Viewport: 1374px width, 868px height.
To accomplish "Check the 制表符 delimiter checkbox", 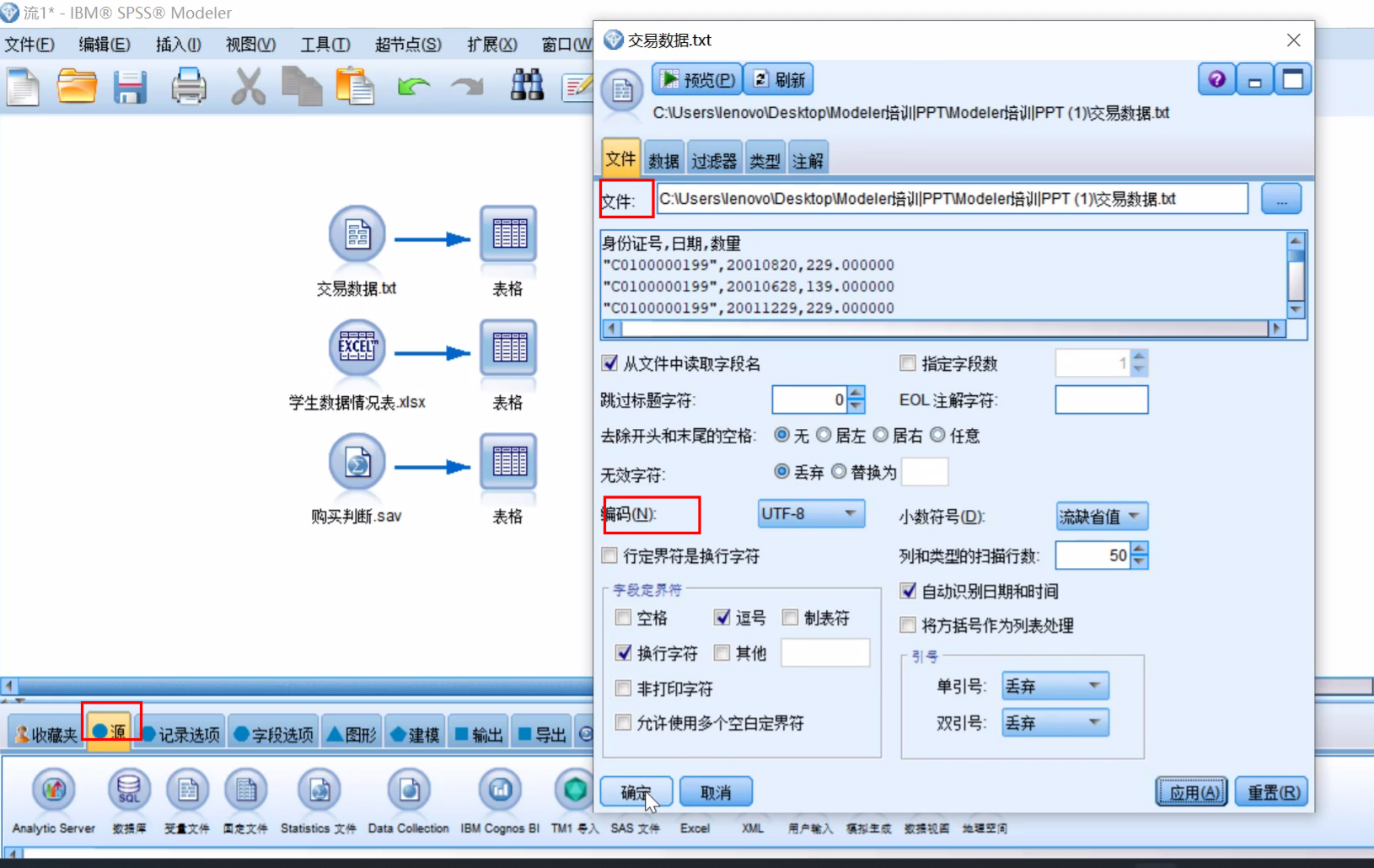I will click(790, 618).
